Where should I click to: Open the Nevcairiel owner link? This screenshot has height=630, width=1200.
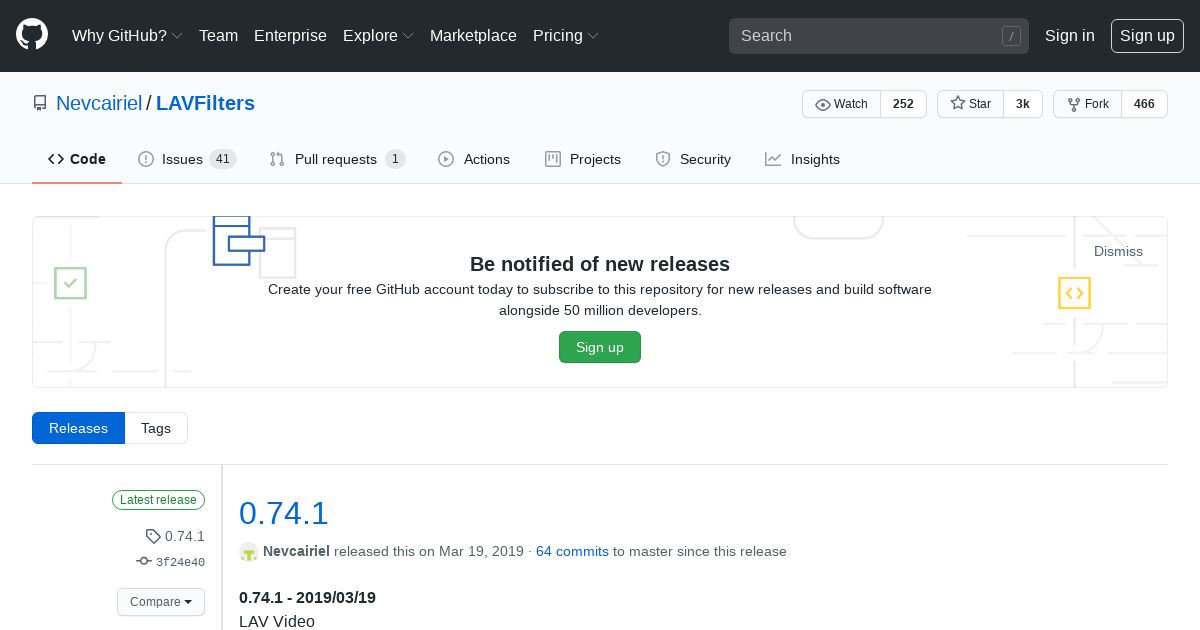pos(99,103)
